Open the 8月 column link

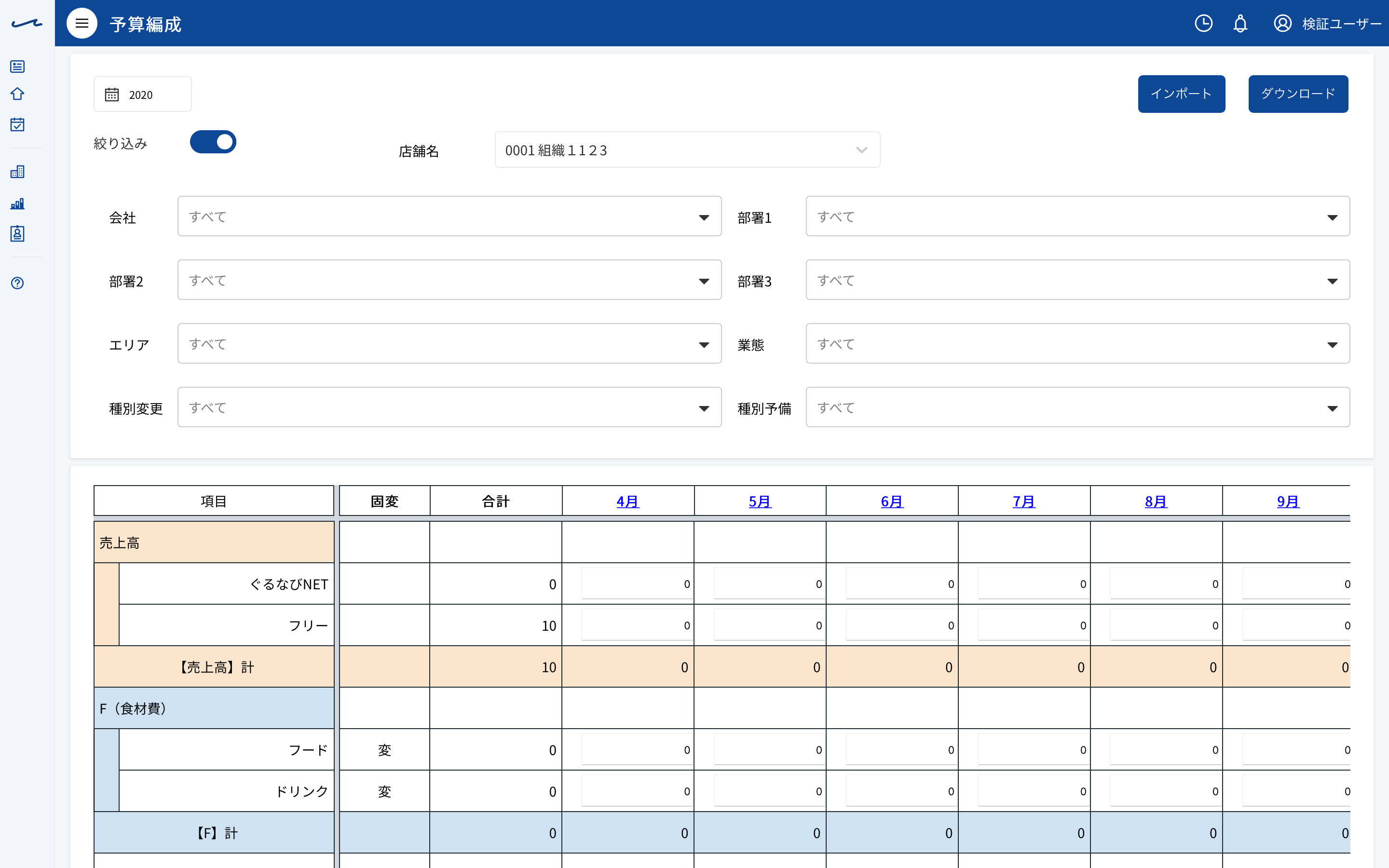[1156, 502]
